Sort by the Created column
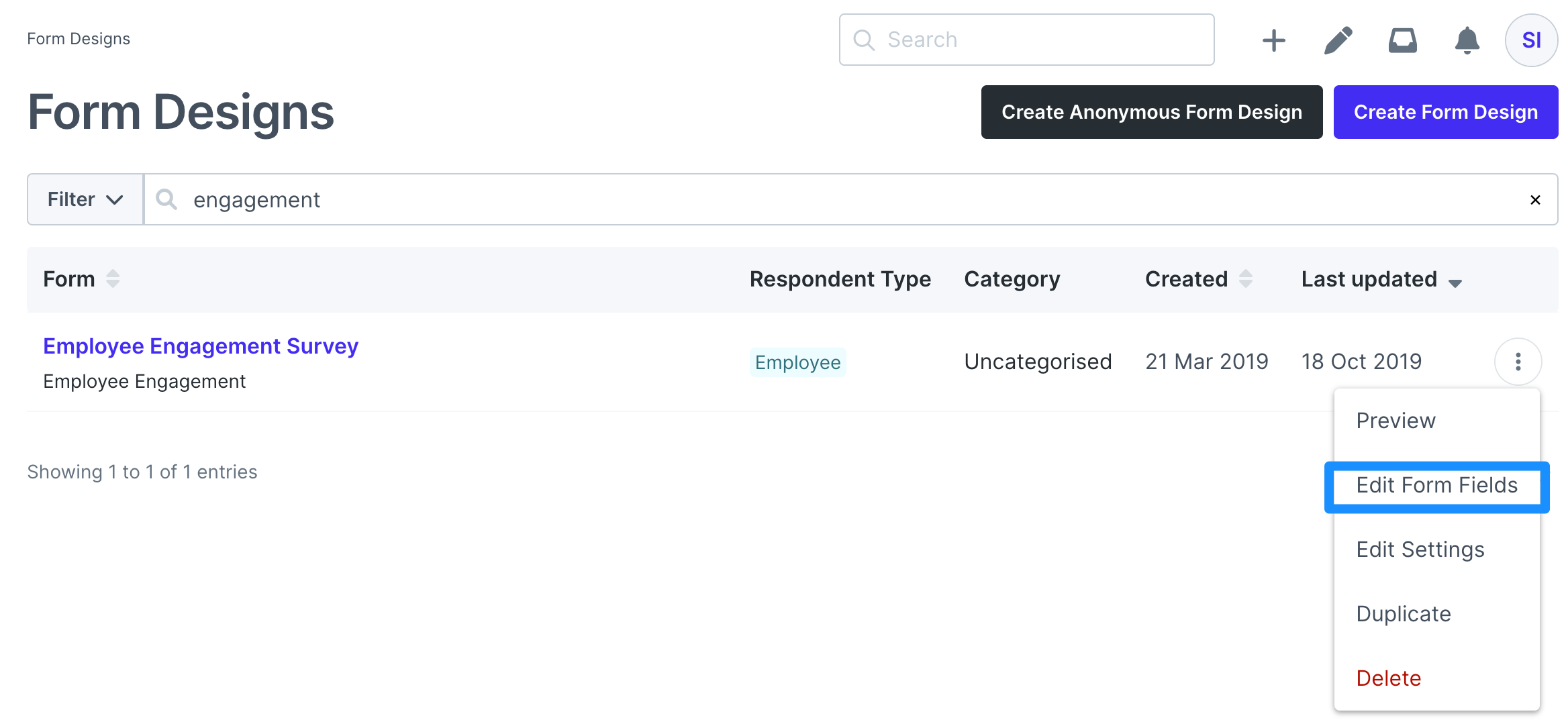The height and width of the screenshot is (726, 1568). (x=1198, y=279)
